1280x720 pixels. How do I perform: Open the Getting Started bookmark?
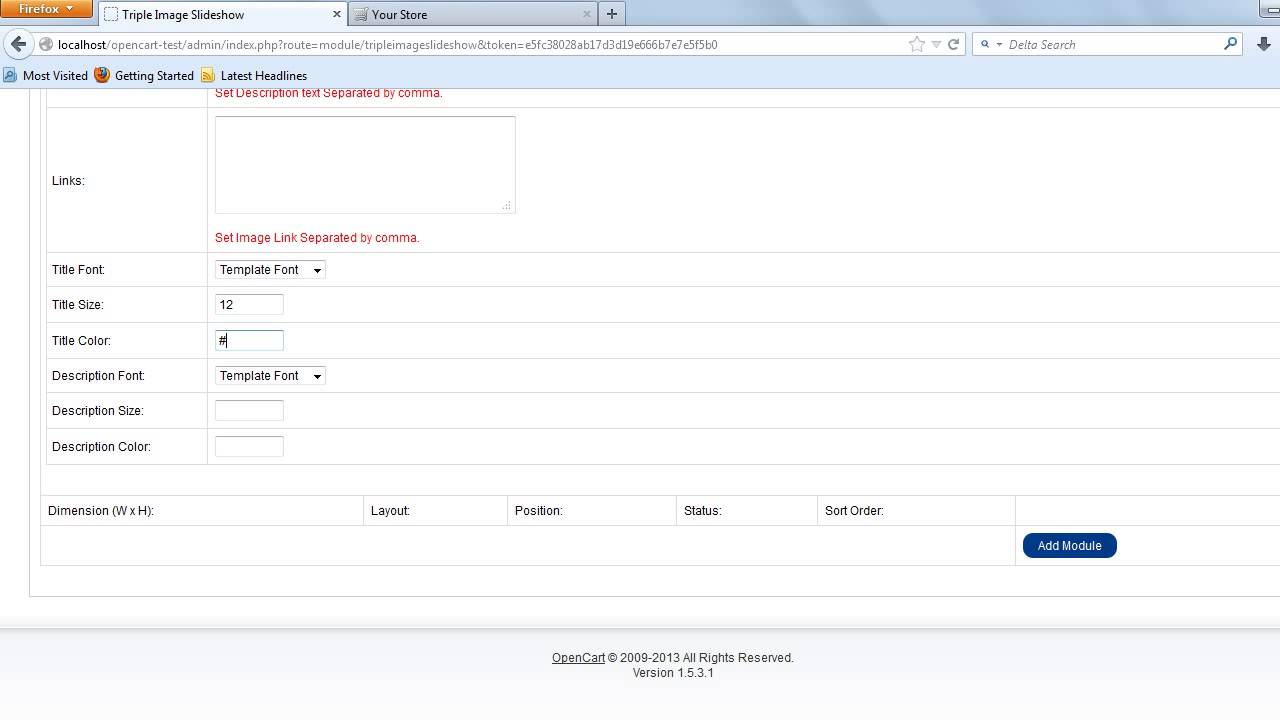point(144,75)
